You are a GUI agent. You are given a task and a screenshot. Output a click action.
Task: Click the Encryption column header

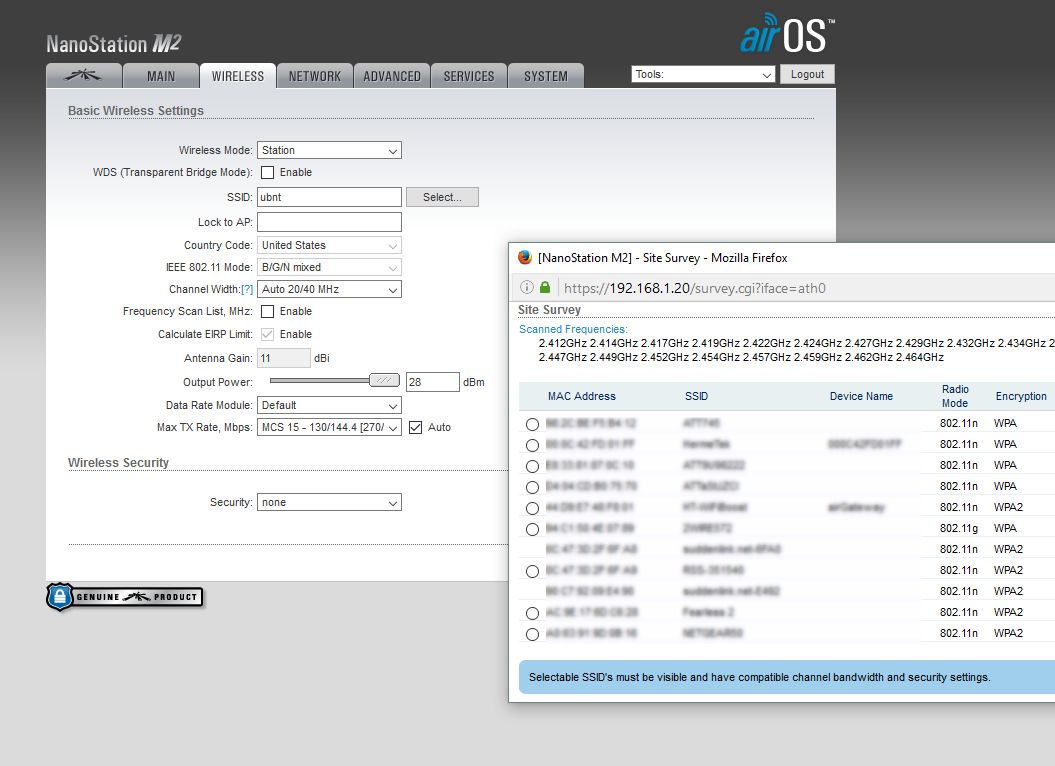click(1021, 396)
